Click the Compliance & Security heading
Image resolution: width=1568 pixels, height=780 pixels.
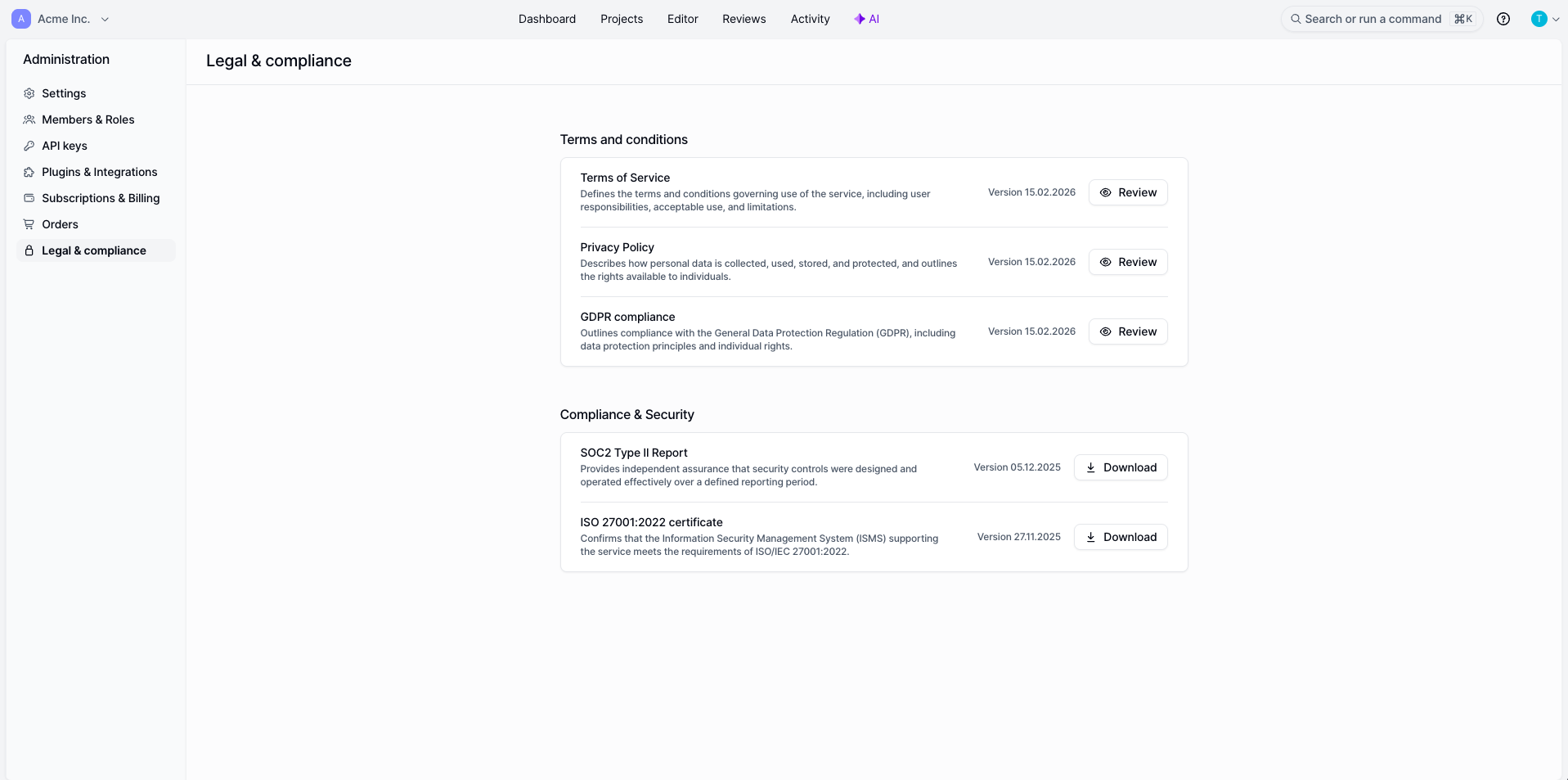627,415
